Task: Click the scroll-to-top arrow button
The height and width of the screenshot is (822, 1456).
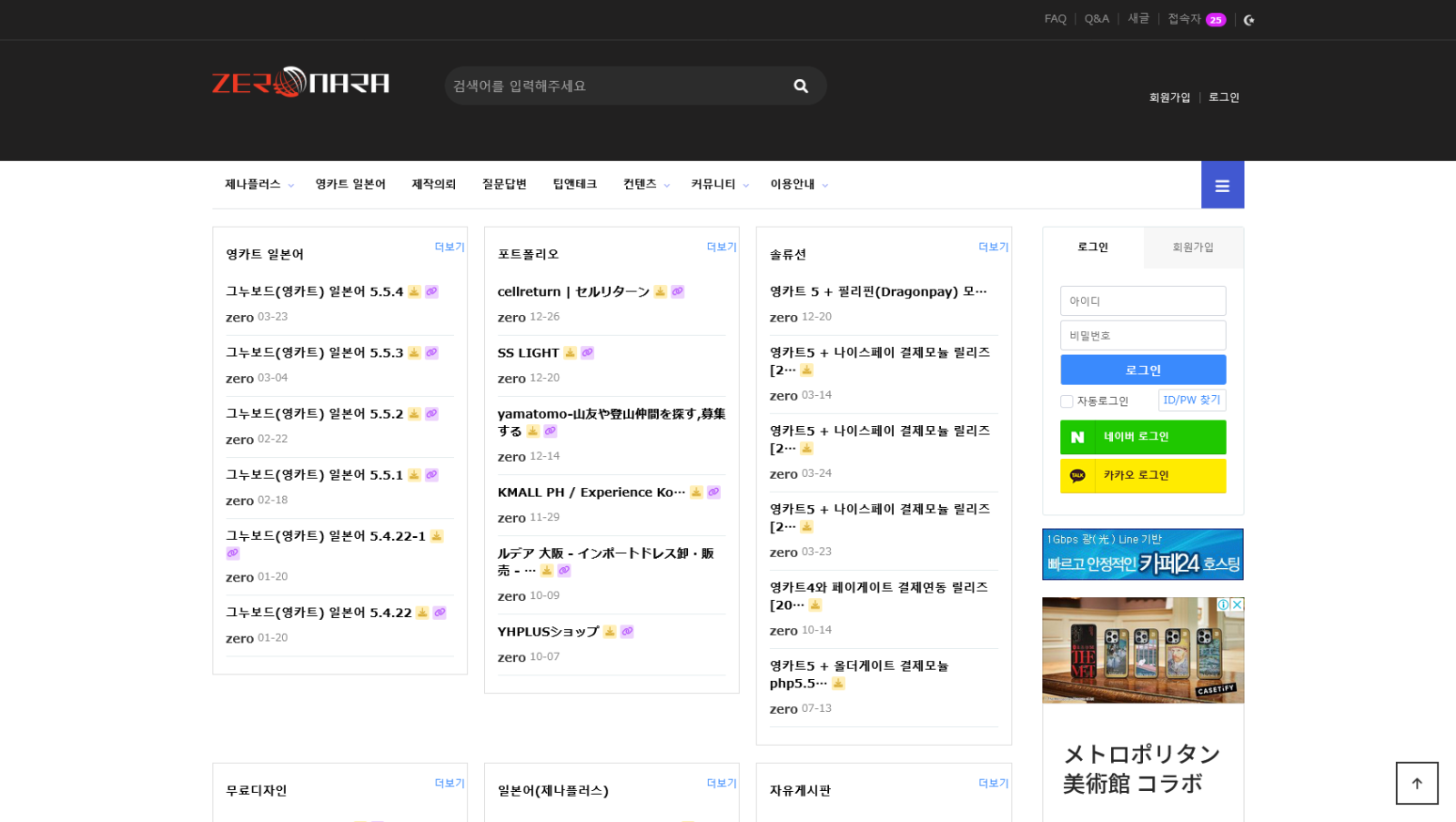Action: pos(1417,783)
